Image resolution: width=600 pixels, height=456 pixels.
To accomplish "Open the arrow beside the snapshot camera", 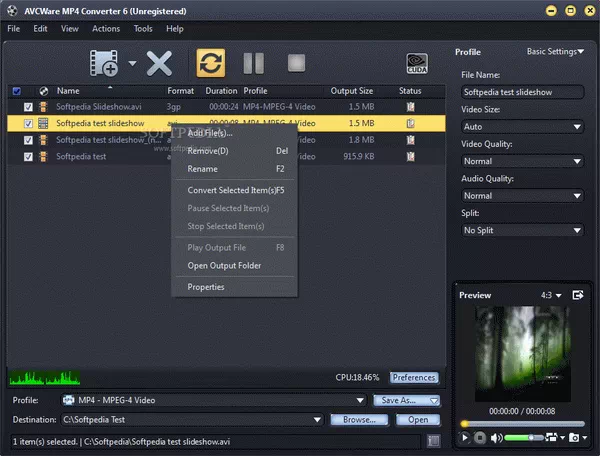I will click(x=585, y=437).
